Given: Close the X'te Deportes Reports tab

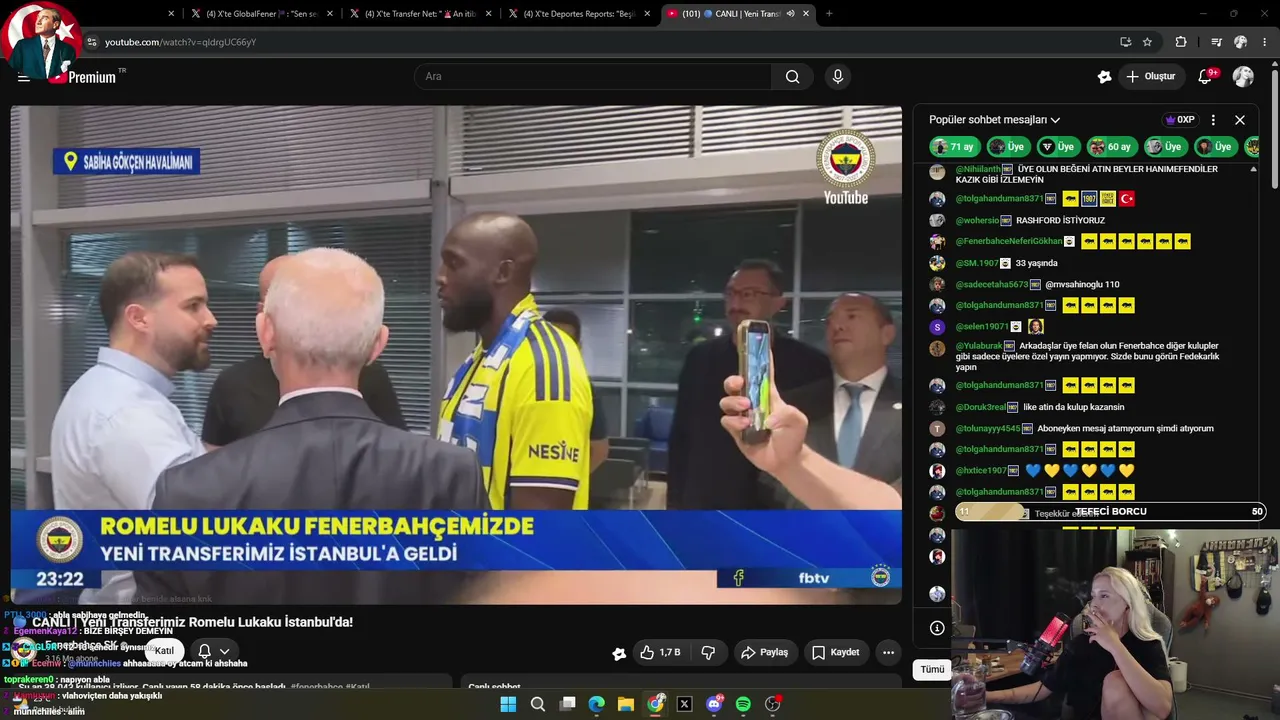Looking at the screenshot, I should [x=647, y=14].
